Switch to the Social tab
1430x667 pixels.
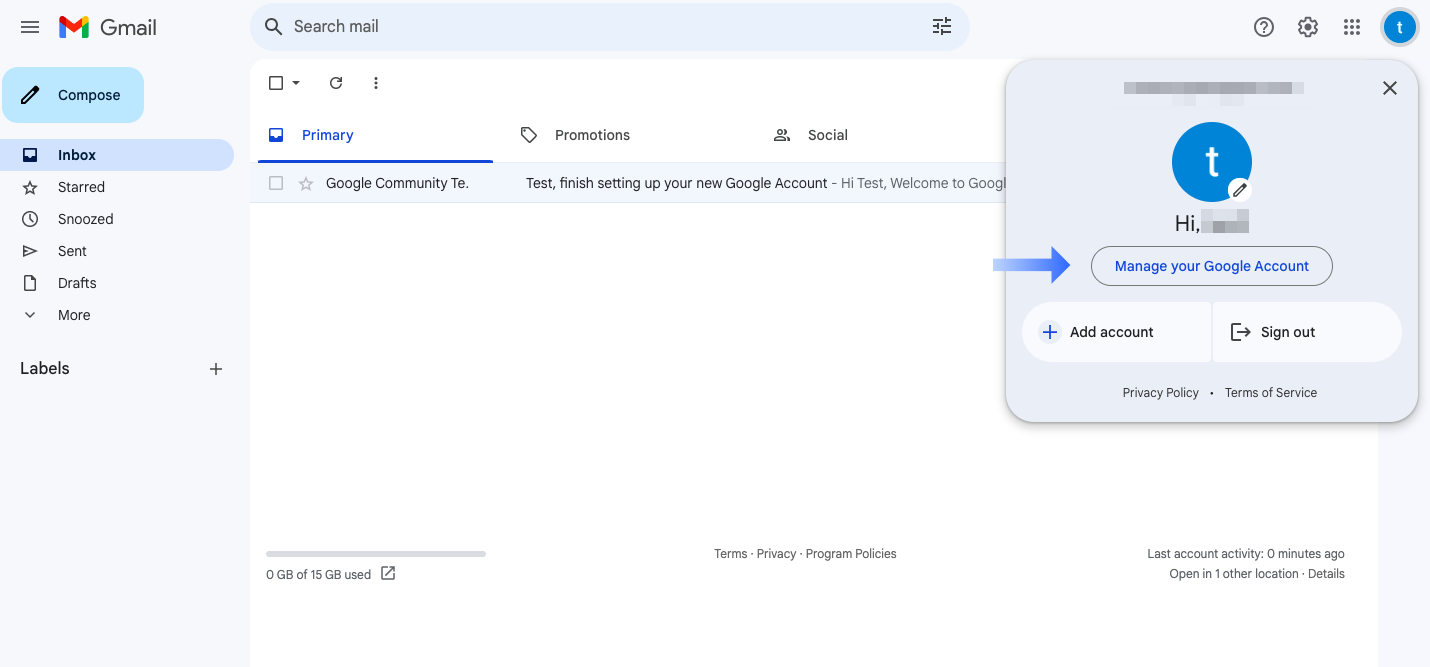827,134
